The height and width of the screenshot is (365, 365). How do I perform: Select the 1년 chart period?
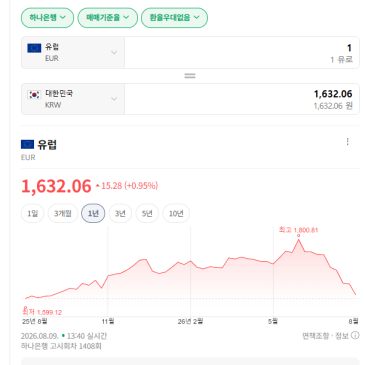[x=93, y=213]
